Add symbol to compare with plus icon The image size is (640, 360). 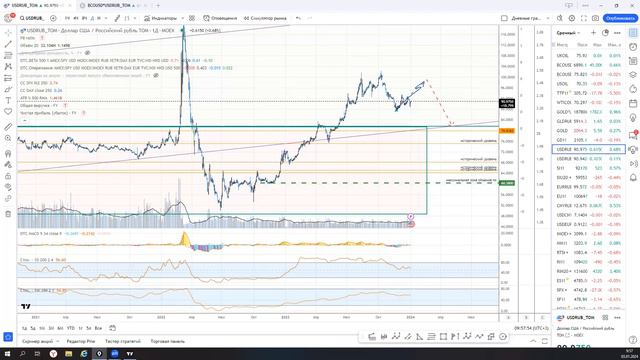(x=53, y=18)
